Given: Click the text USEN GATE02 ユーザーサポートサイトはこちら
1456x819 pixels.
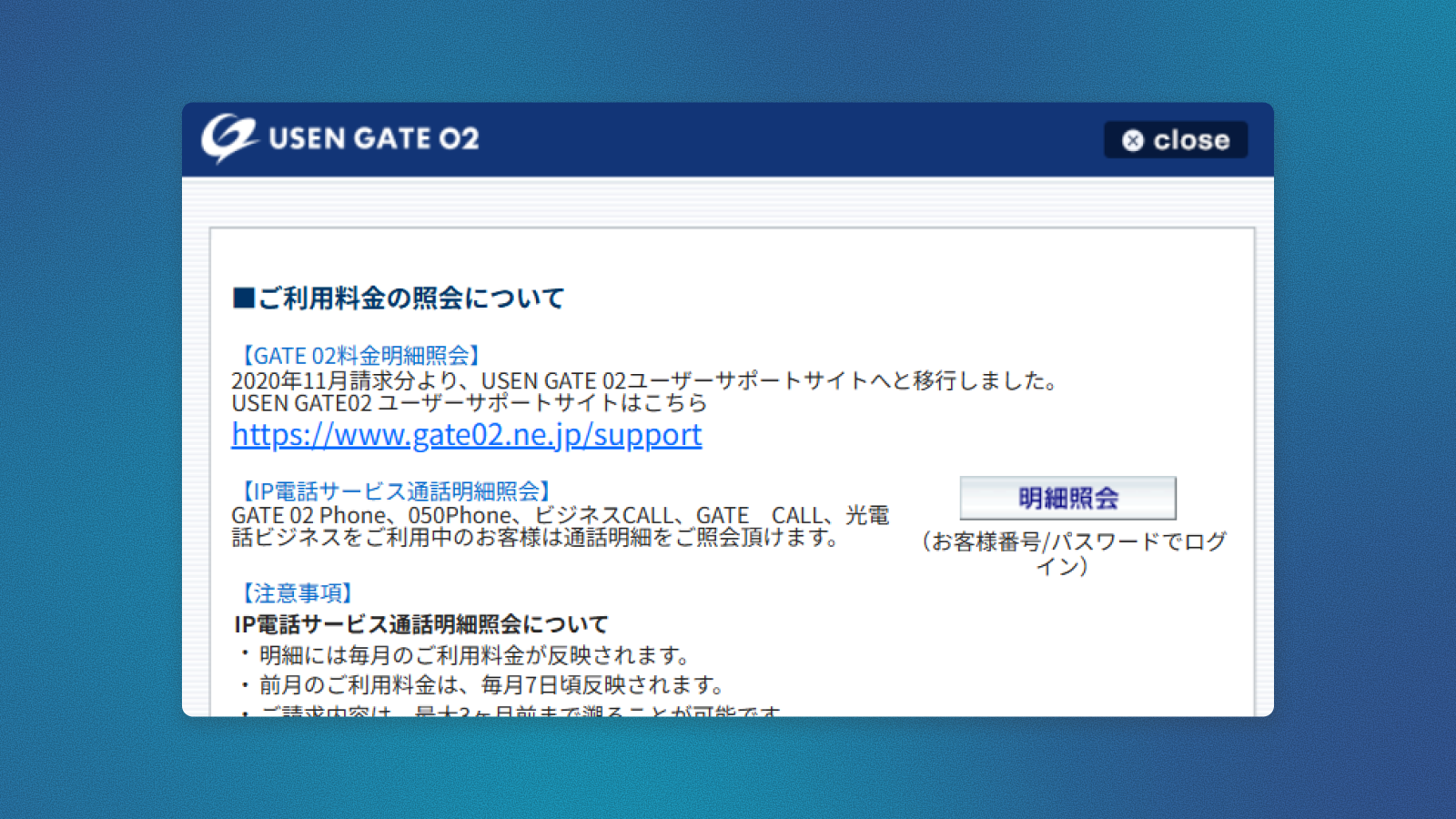Looking at the screenshot, I should coord(470,403).
